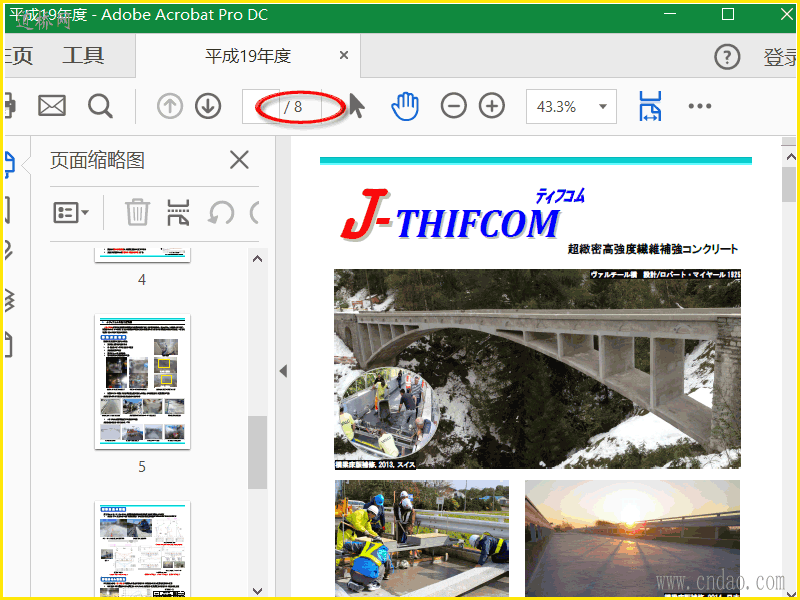
Task: Close the 页面缩略图 panel
Action: [x=239, y=160]
